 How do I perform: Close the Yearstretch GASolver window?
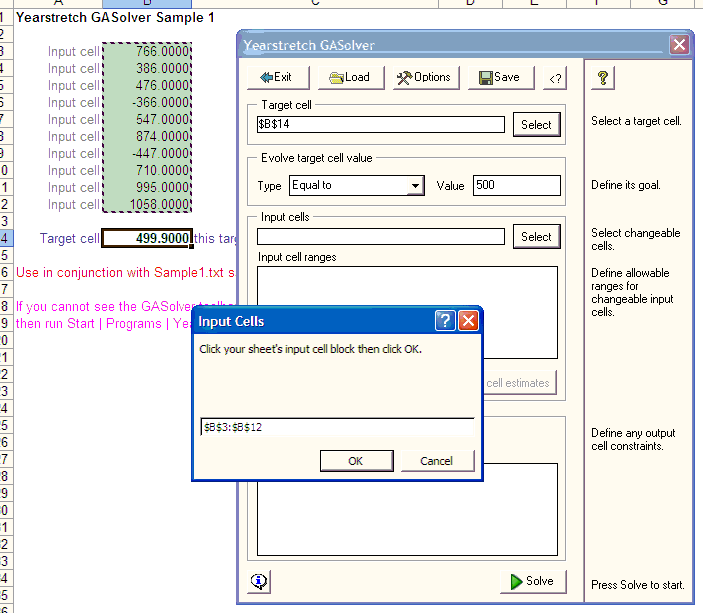click(x=679, y=45)
